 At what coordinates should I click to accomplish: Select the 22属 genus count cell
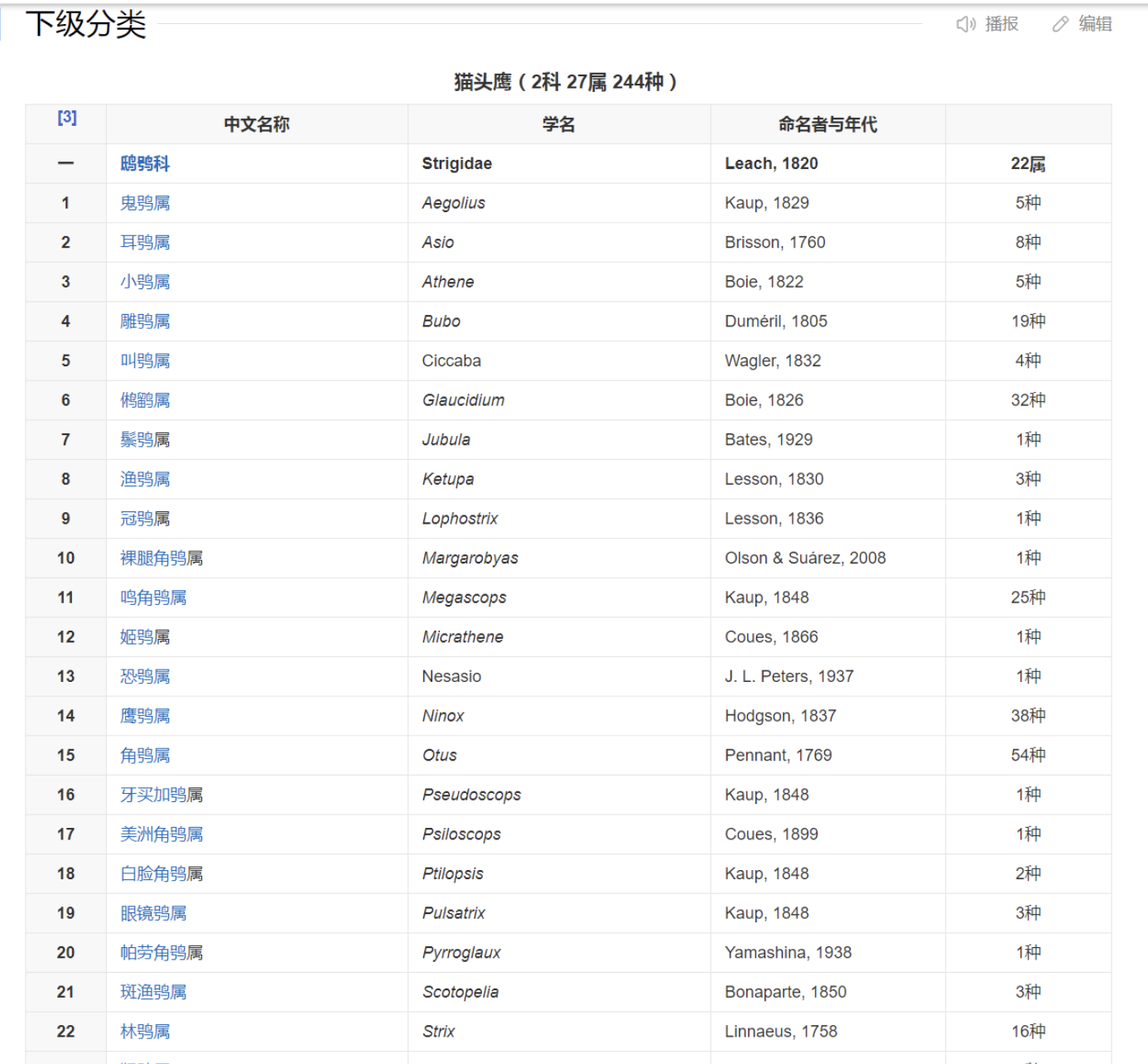pos(1028,164)
